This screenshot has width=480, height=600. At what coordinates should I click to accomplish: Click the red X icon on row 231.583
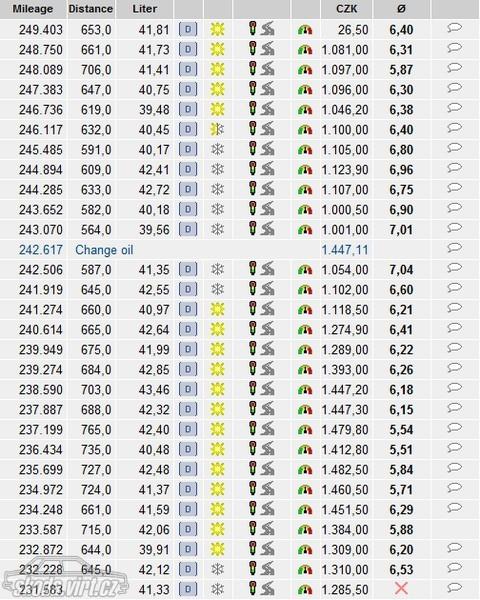(x=401, y=589)
